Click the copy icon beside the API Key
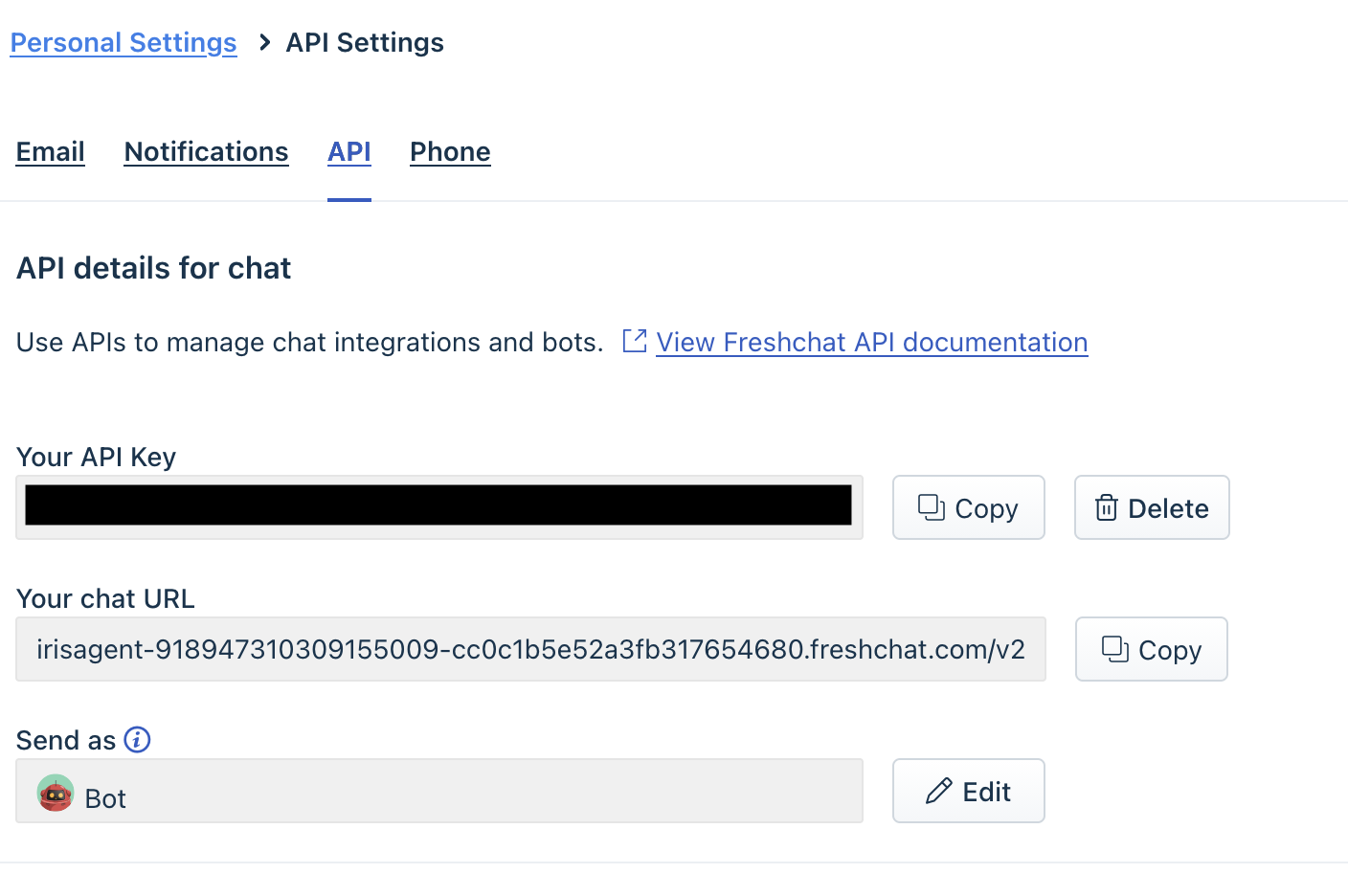The width and height of the screenshot is (1348, 896). [931, 507]
